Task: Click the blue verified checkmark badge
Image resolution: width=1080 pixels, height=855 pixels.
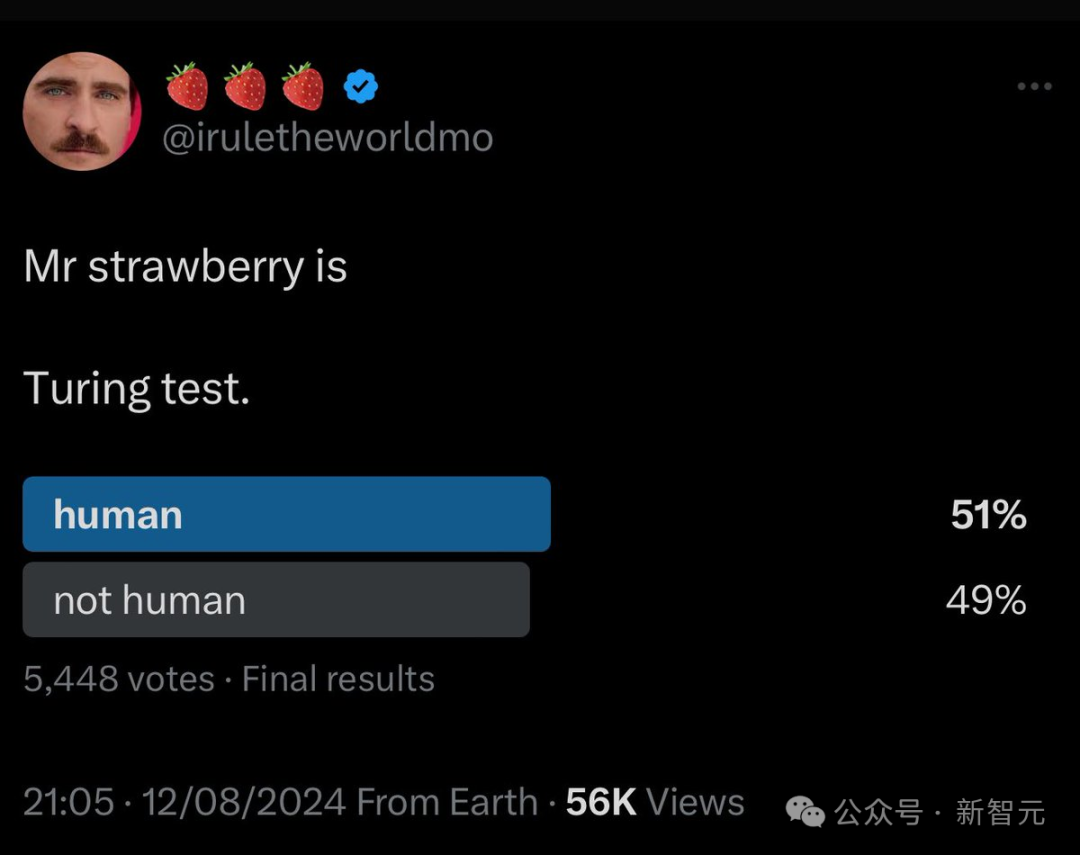Action: pos(361,87)
